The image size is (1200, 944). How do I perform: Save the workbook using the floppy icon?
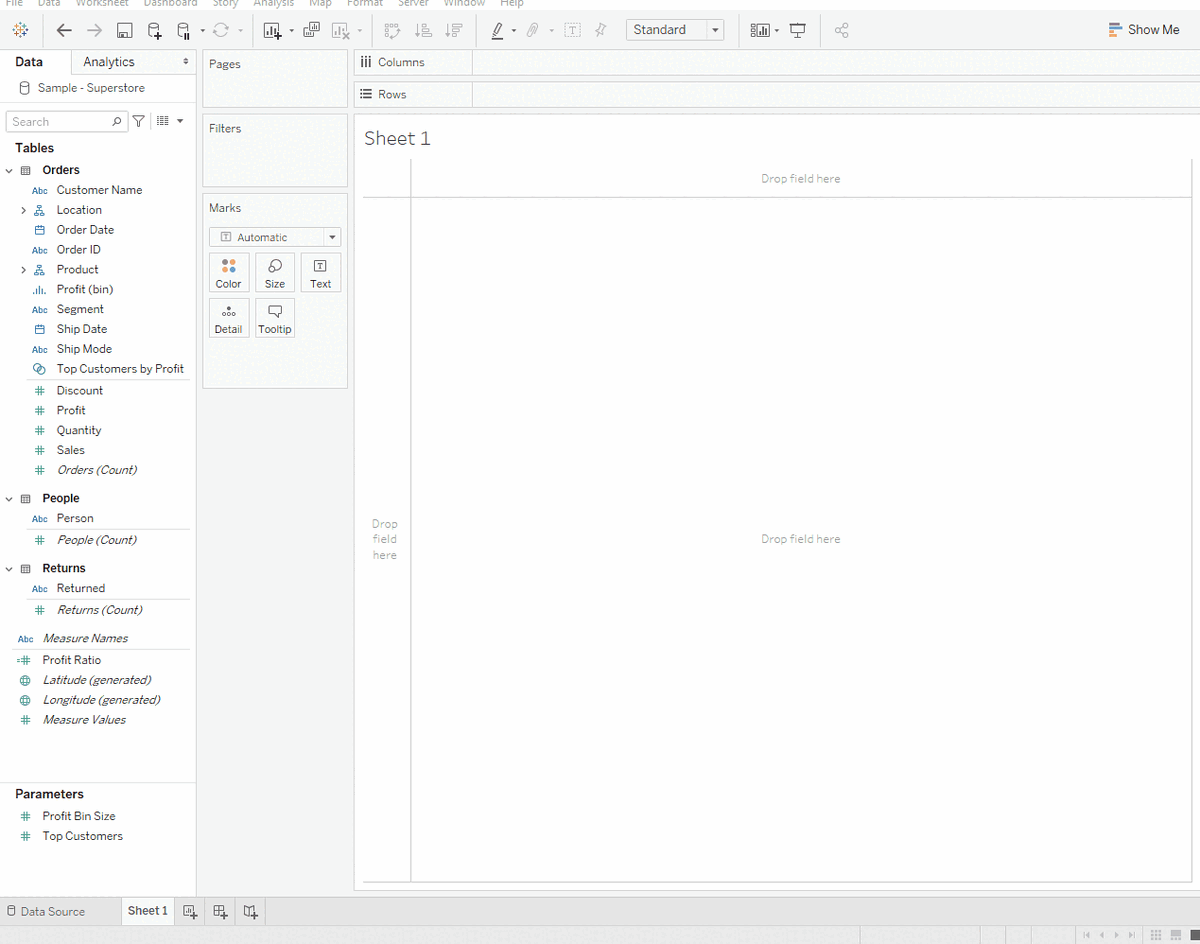tap(124, 30)
